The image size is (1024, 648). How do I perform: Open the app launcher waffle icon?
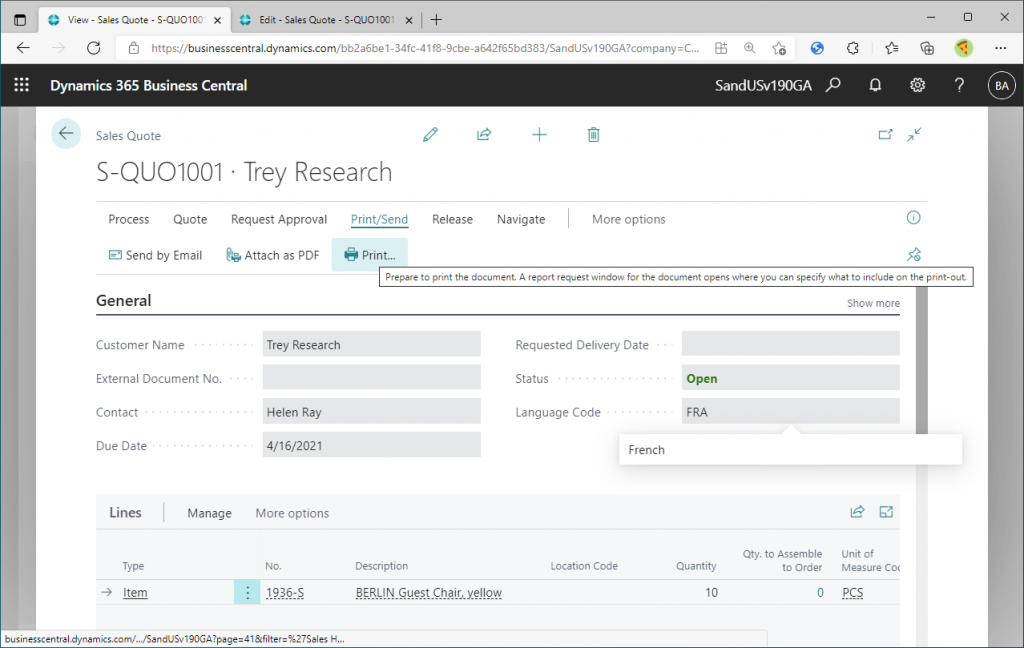pyautogui.click(x=22, y=85)
